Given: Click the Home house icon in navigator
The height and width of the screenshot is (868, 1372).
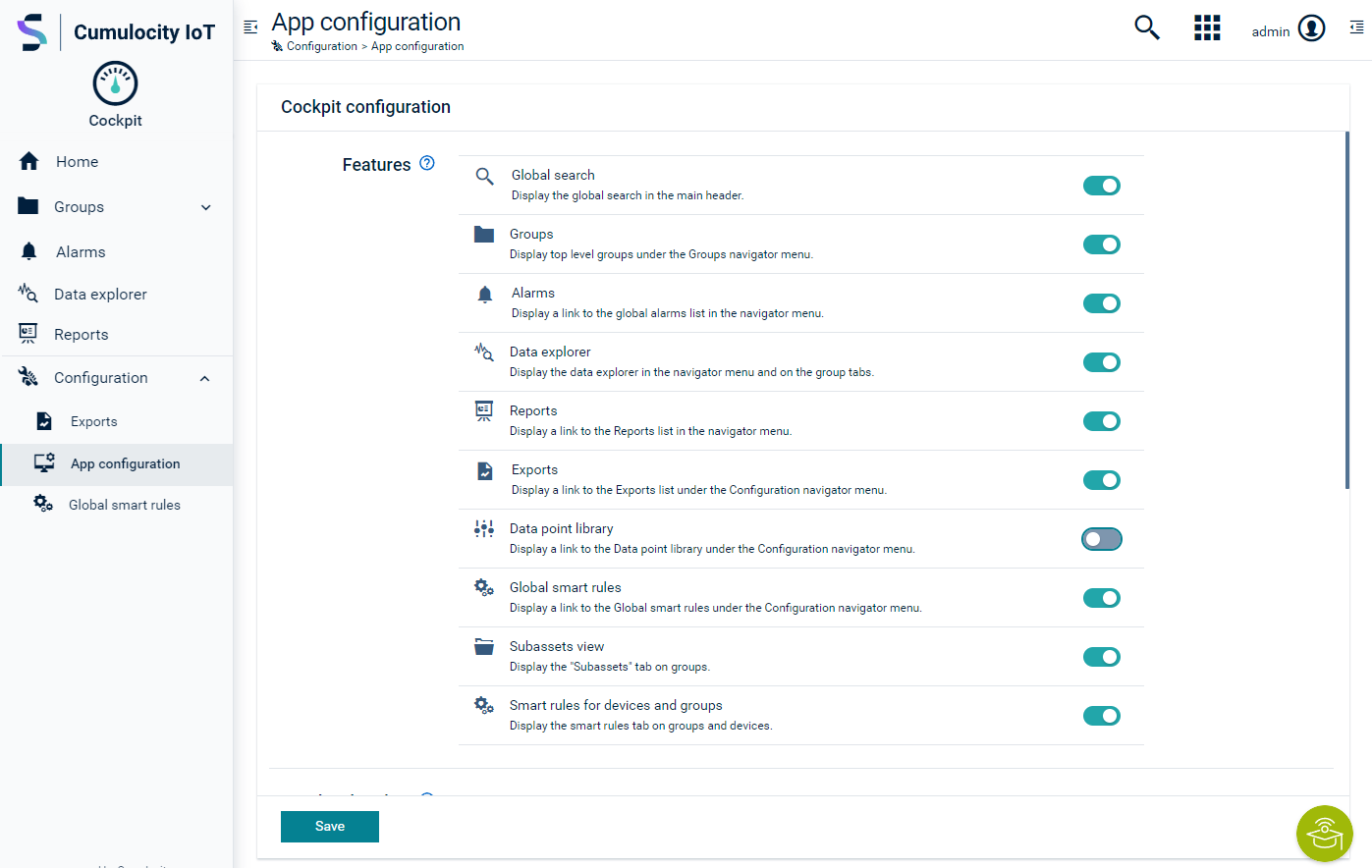Looking at the screenshot, I should 28,161.
